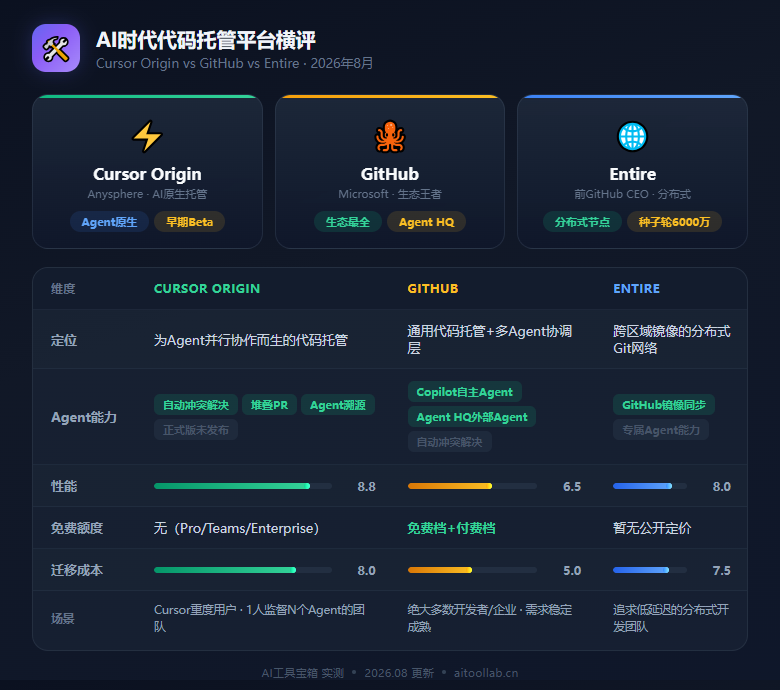The image size is (780, 690).
Task: Click the 分布式节点 tag
Action: pyautogui.click(x=582, y=222)
